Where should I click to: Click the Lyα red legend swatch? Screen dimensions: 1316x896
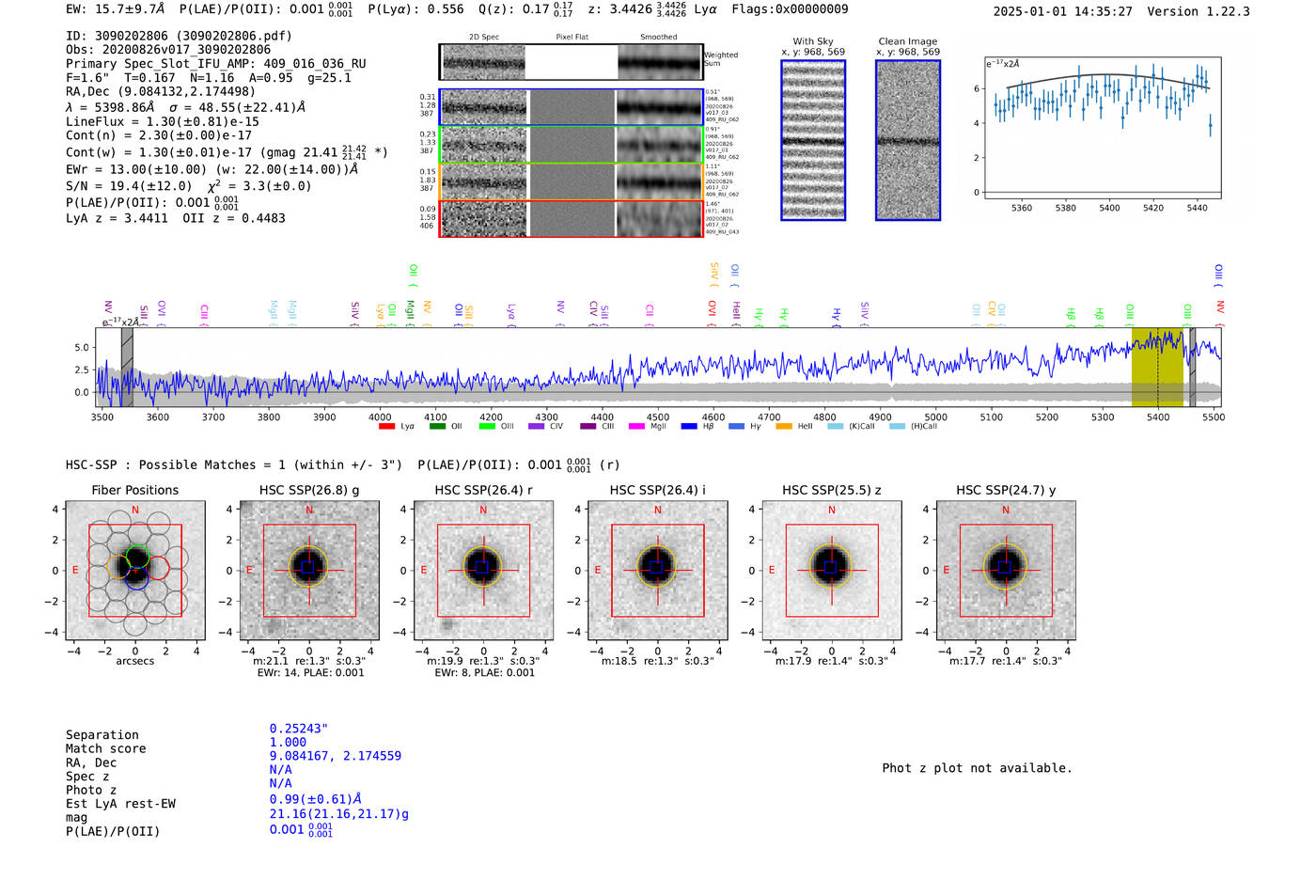pos(386,427)
